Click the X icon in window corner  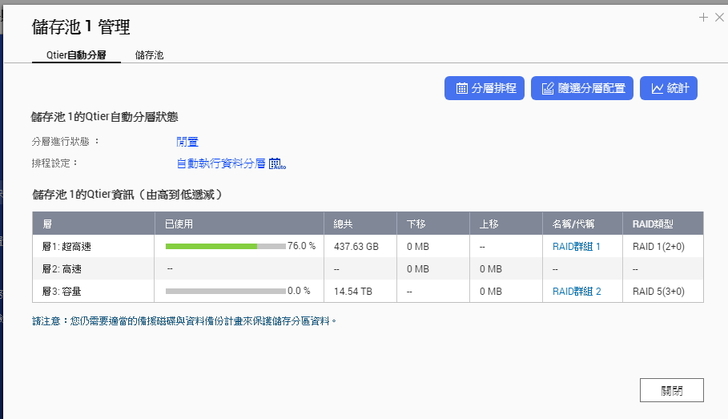coord(719,17)
